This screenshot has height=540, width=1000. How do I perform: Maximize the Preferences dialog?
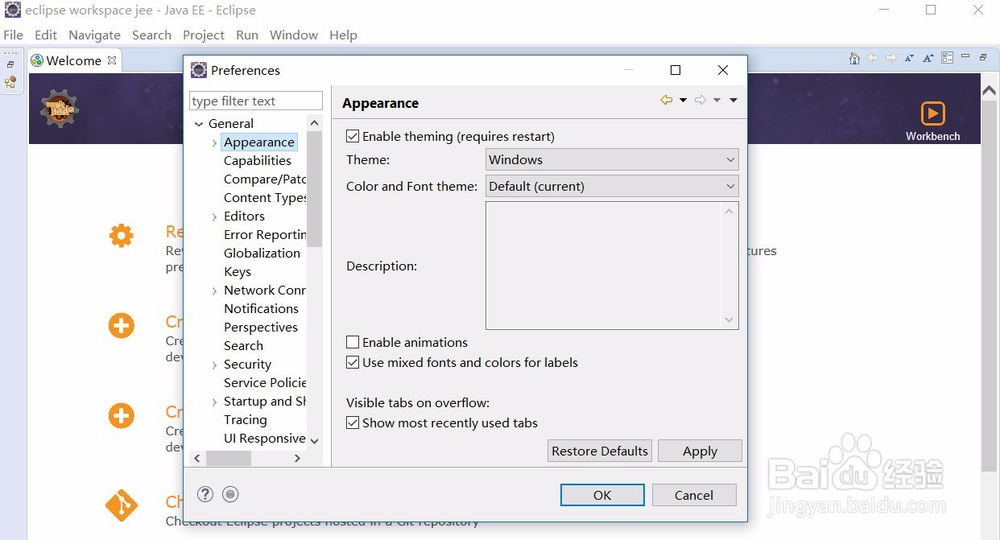tap(675, 70)
